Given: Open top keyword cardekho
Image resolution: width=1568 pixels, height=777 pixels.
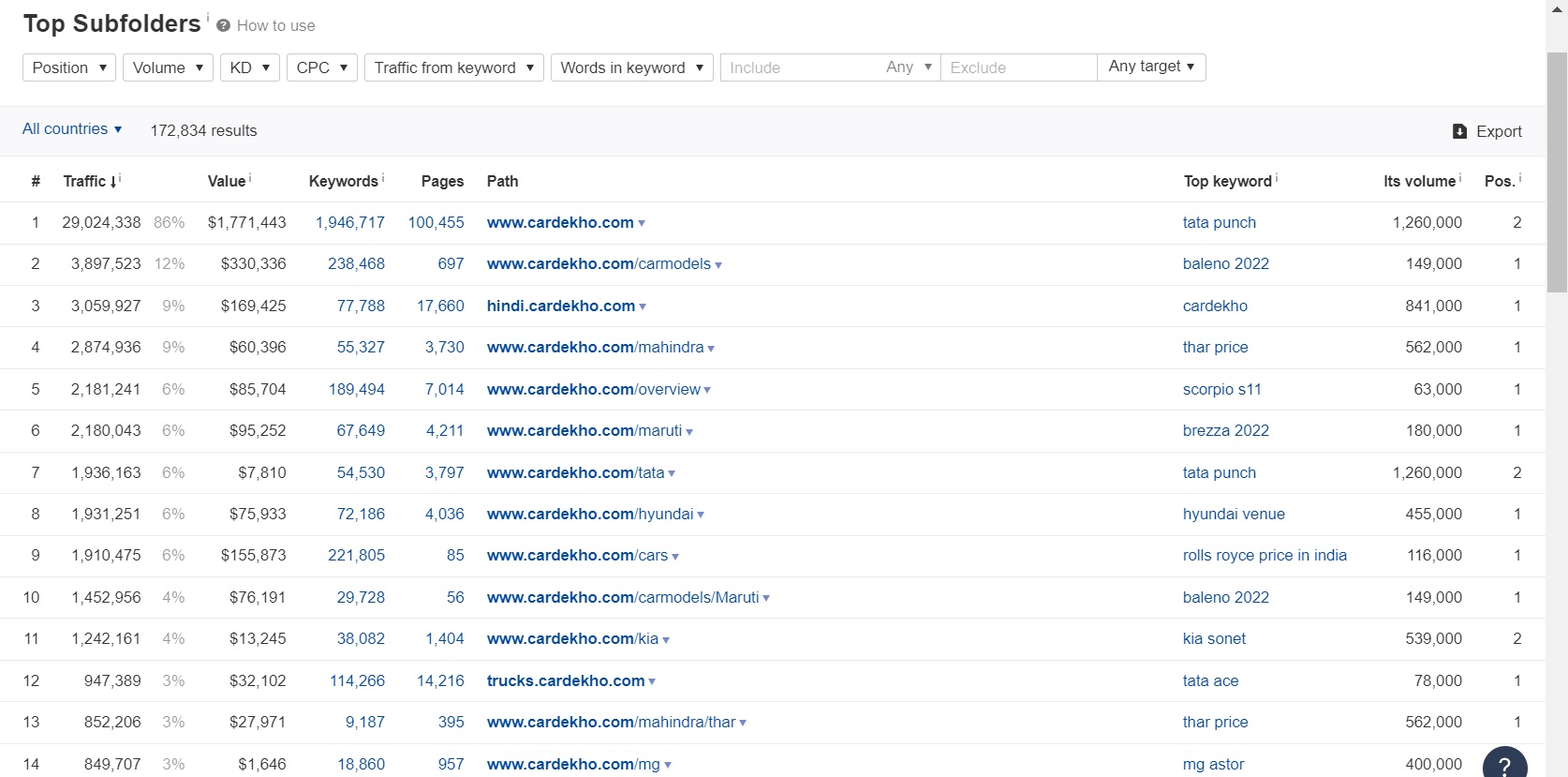Looking at the screenshot, I should pos(1215,306).
